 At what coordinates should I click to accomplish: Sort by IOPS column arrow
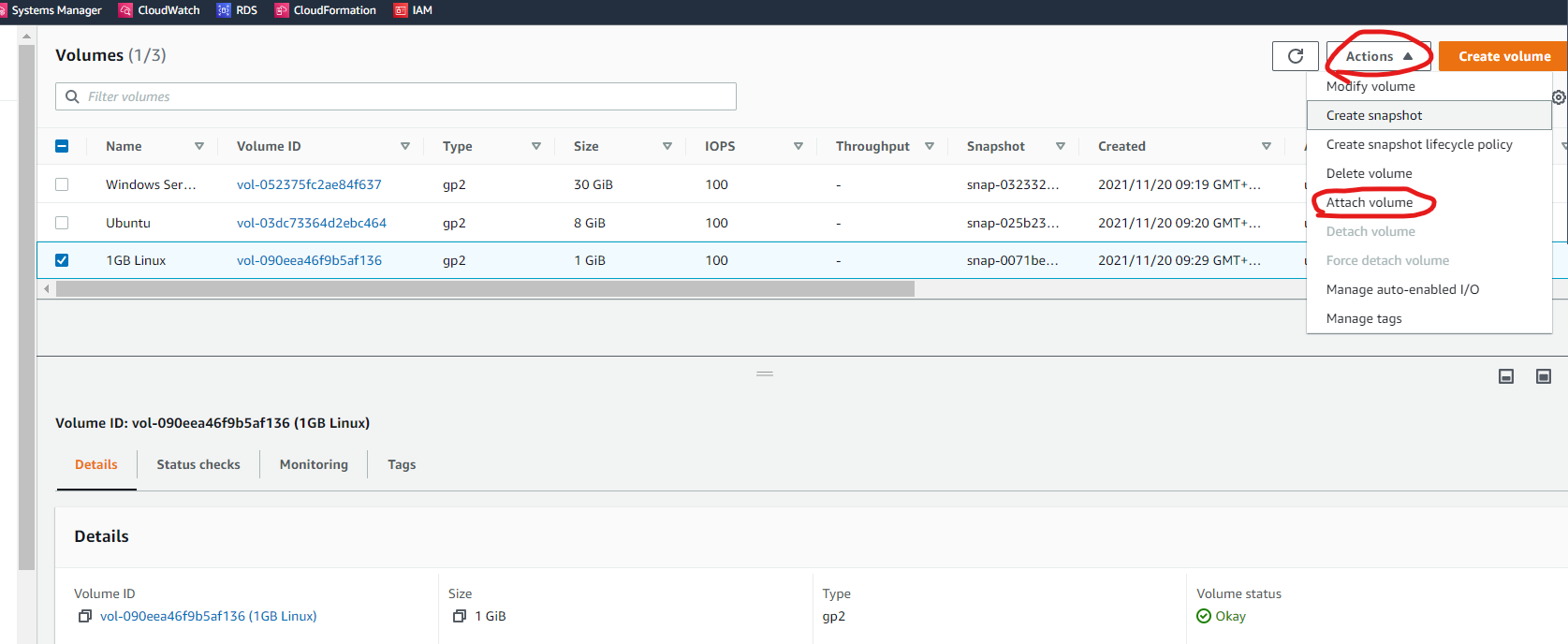[x=799, y=146]
